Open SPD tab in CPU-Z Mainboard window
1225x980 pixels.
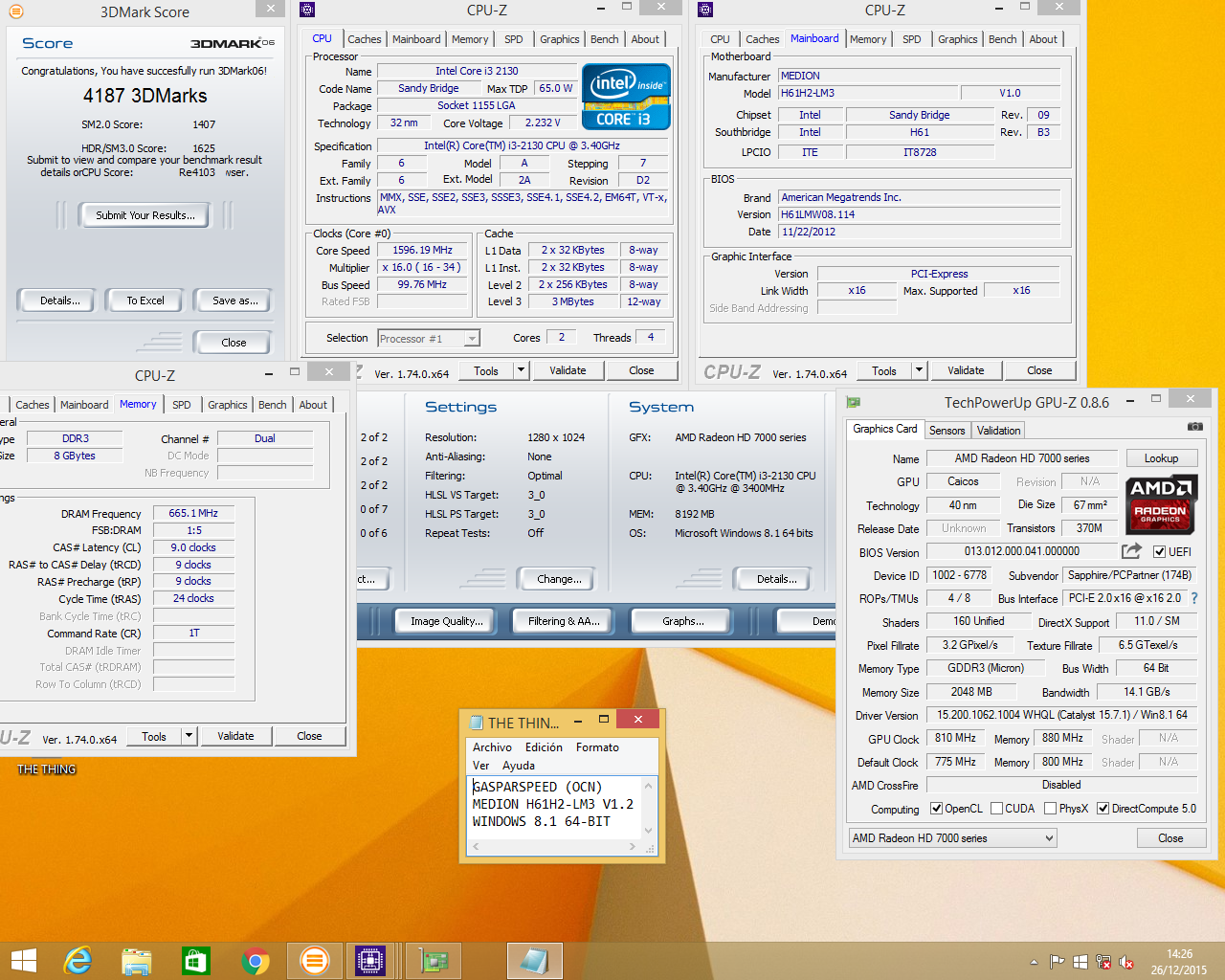pyautogui.click(x=911, y=39)
